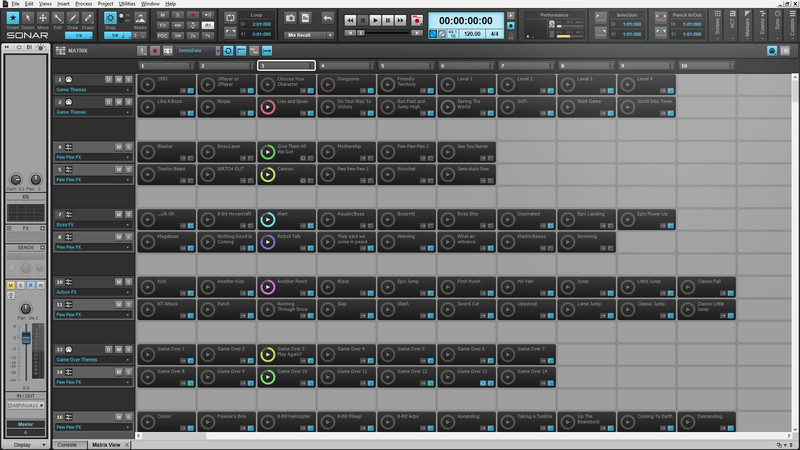The height and width of the screenshot is (450, 800).
Task: Launch the 'Robot Talk' cell
Action: click(267, 241)
